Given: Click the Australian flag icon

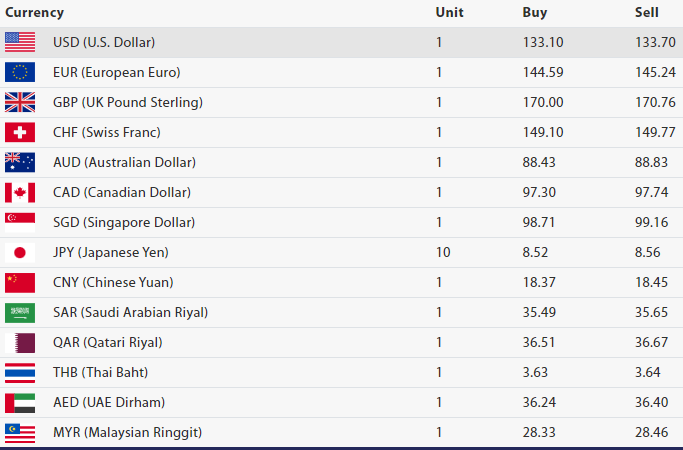Looking at the screenshot, I should pos(20,162).
